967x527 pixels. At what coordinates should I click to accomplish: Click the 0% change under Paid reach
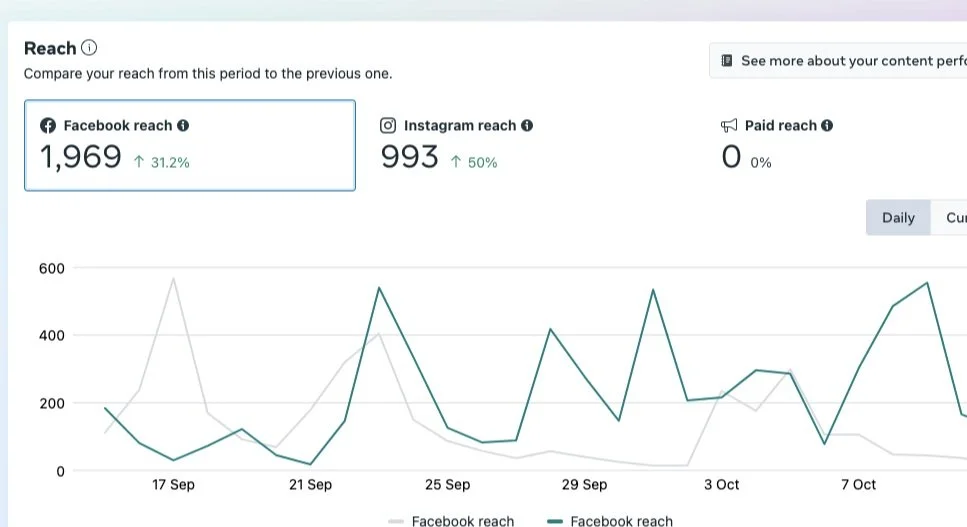coord(760,162)
